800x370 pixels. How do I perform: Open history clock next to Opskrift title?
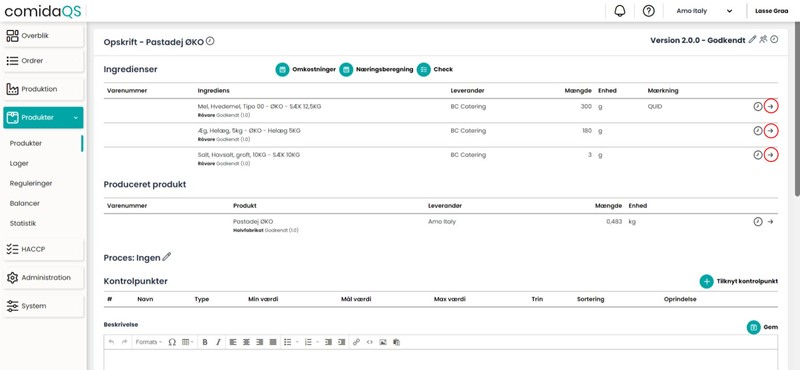pos(210,41)
